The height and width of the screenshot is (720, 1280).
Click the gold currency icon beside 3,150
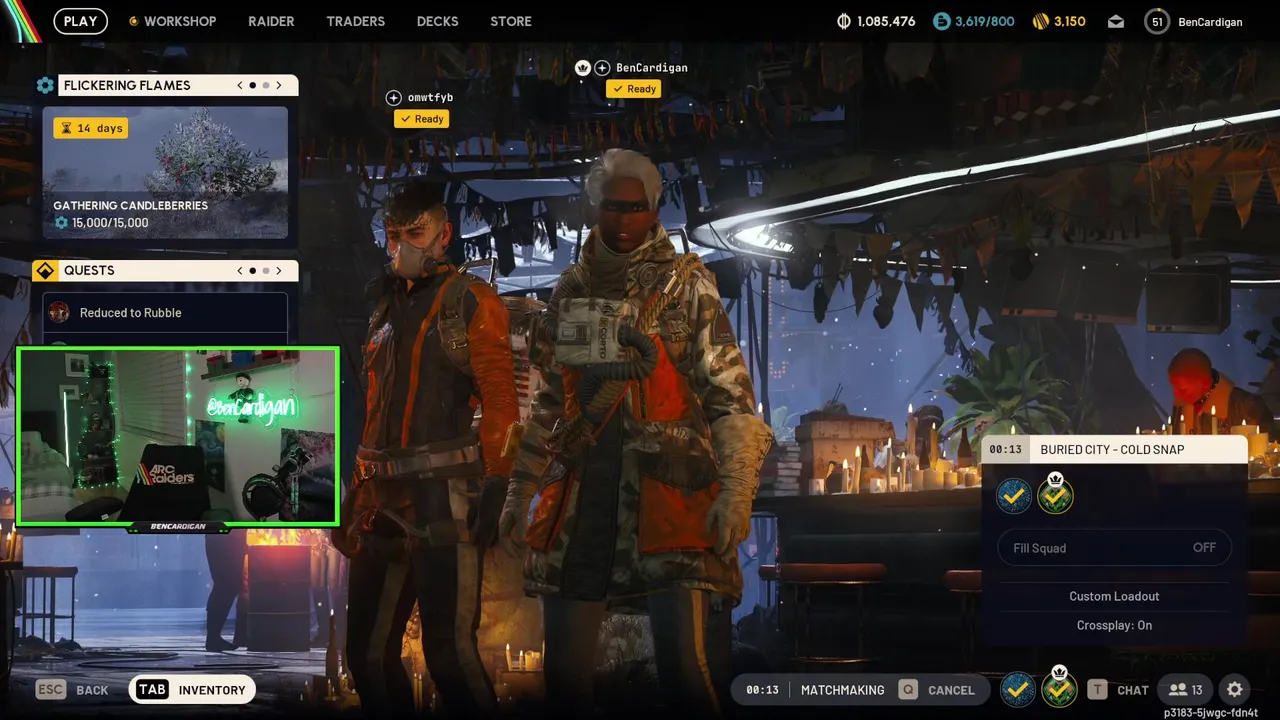(1040, 21)
